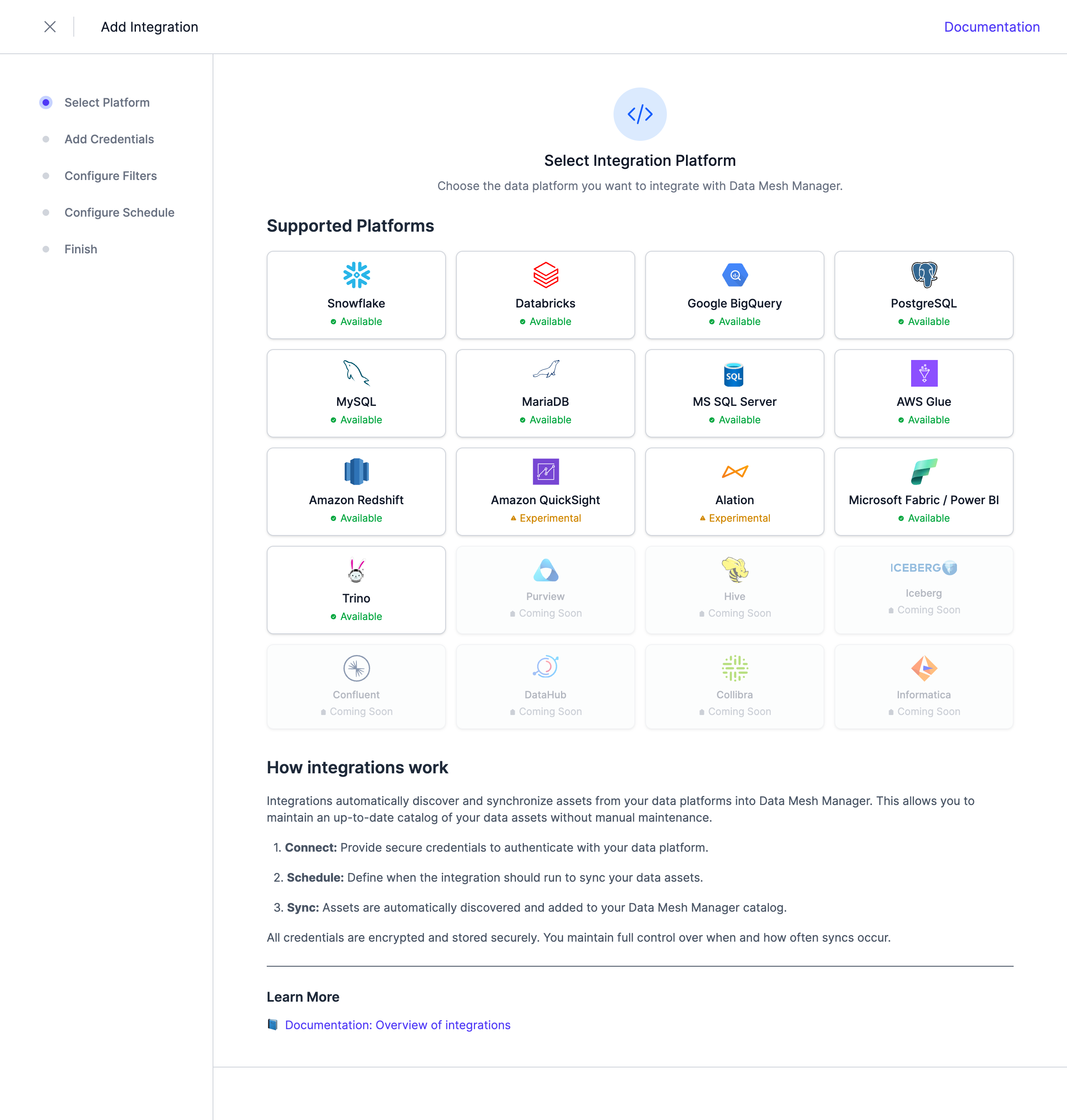
Task: Pick the Google BigQuery platform name
Action: coord(735,304)
